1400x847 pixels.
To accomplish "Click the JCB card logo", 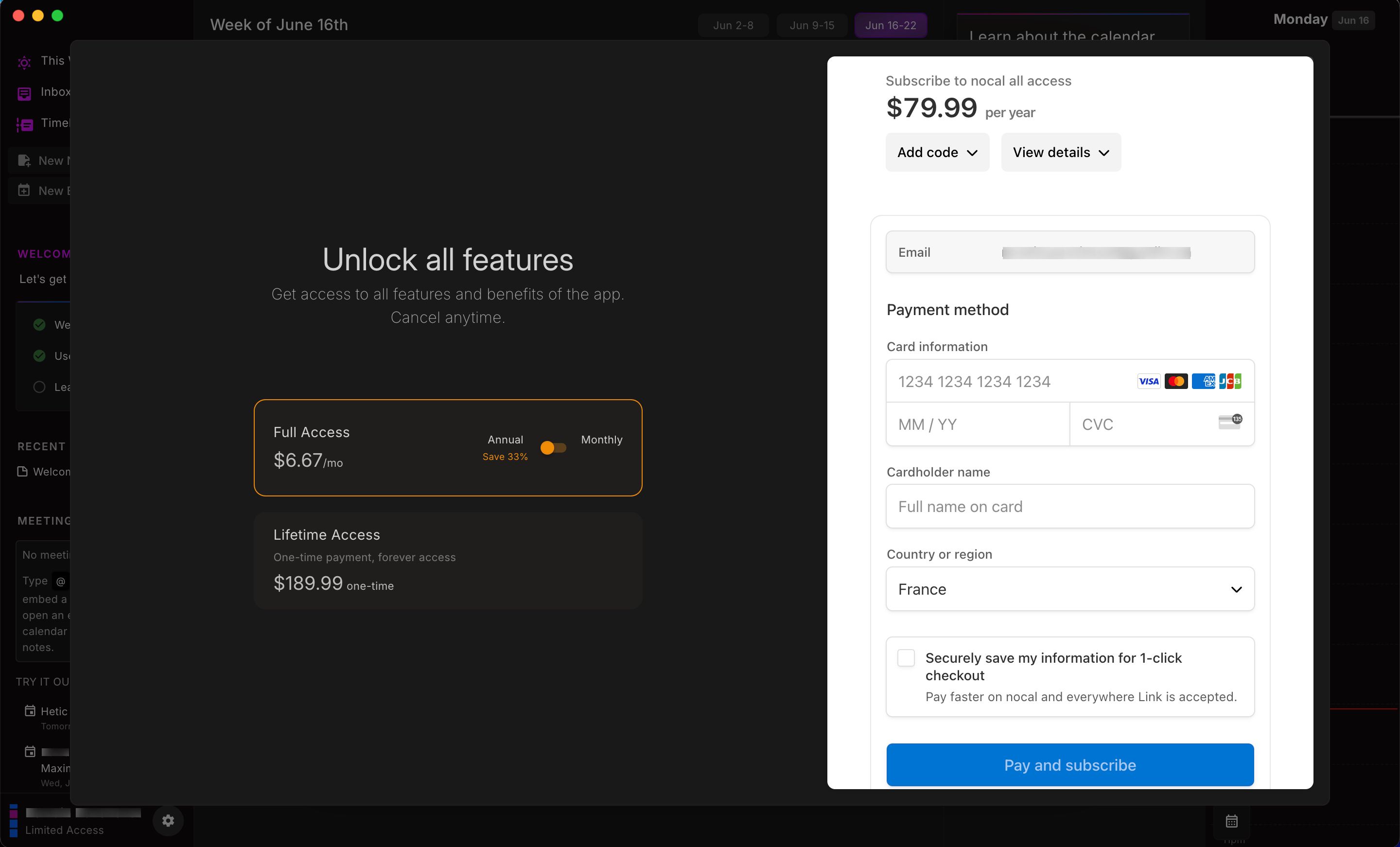I will pyautogui.click(x=1230, y=381).
